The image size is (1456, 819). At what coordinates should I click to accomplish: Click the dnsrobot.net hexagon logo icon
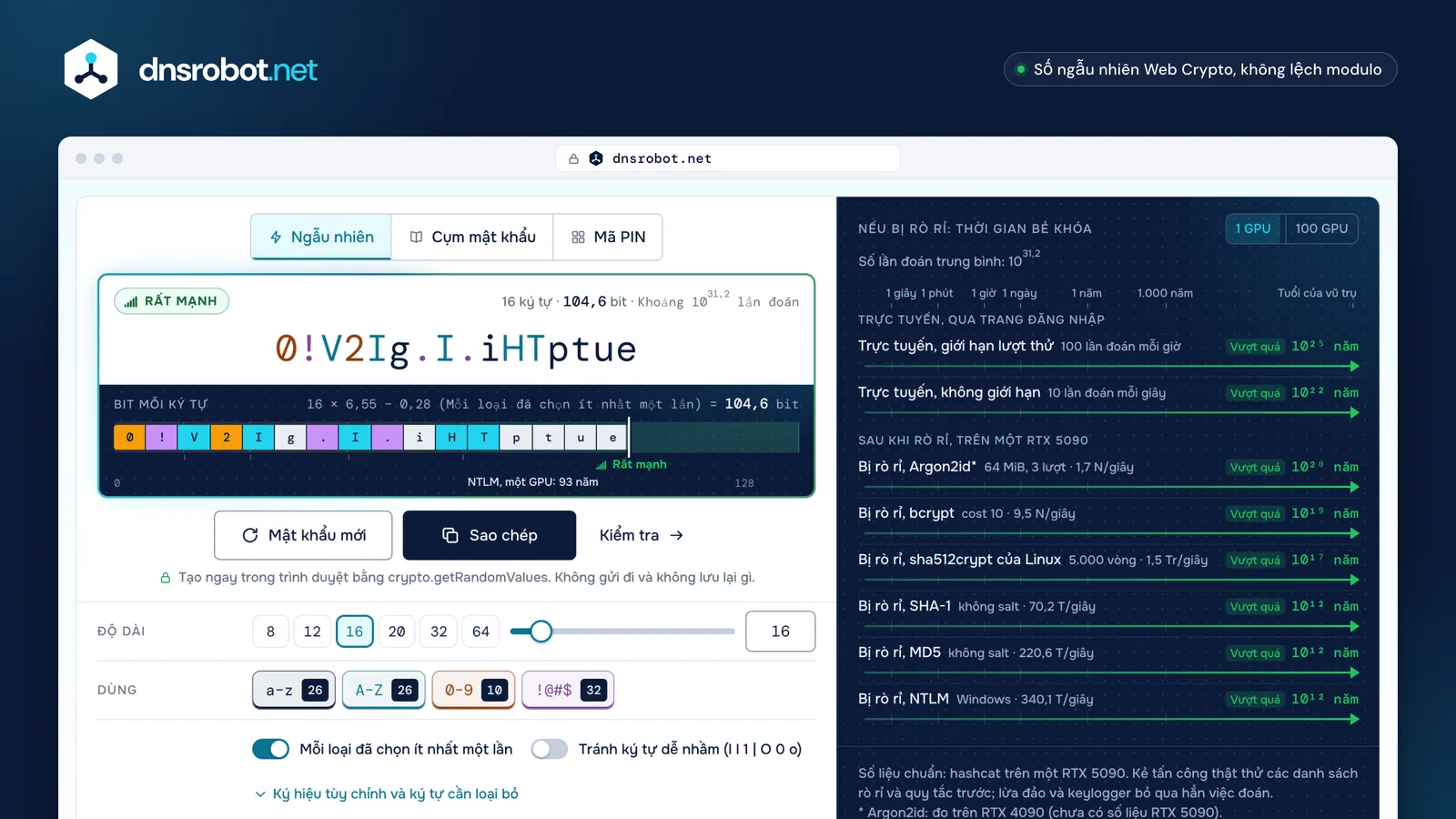(x=91, y=69)
